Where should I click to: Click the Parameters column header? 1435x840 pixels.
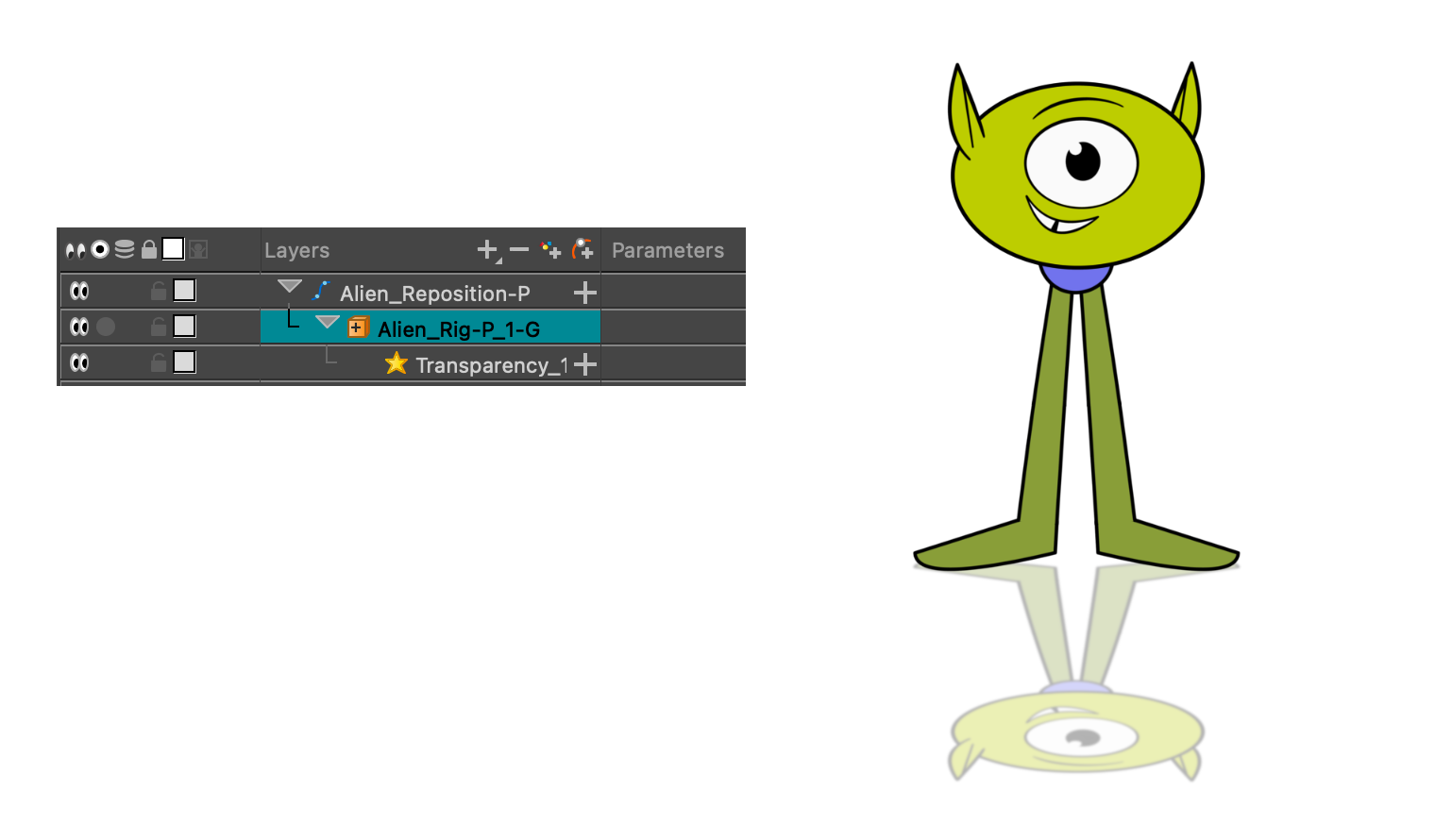pos(667,250)
